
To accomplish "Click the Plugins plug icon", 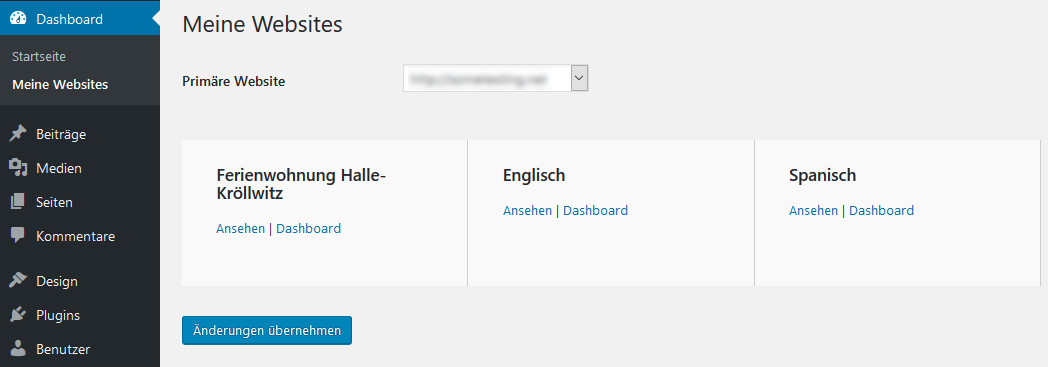I will [19, 316].
